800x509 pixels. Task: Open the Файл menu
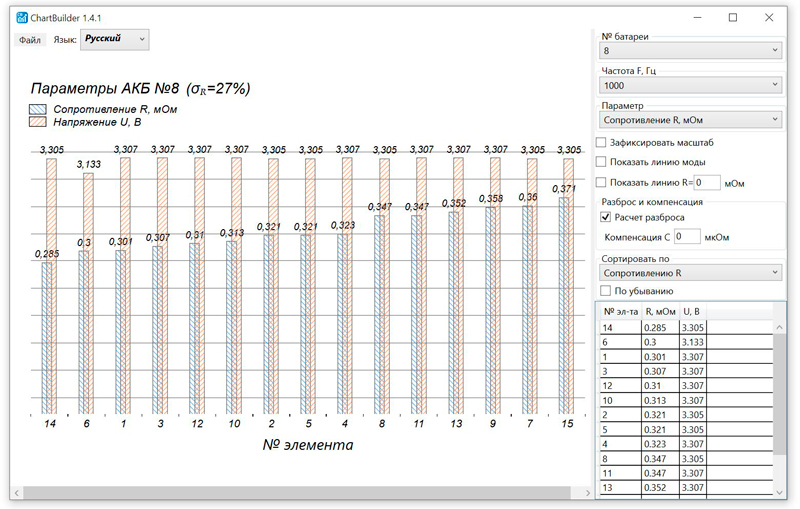pos(30,40)
